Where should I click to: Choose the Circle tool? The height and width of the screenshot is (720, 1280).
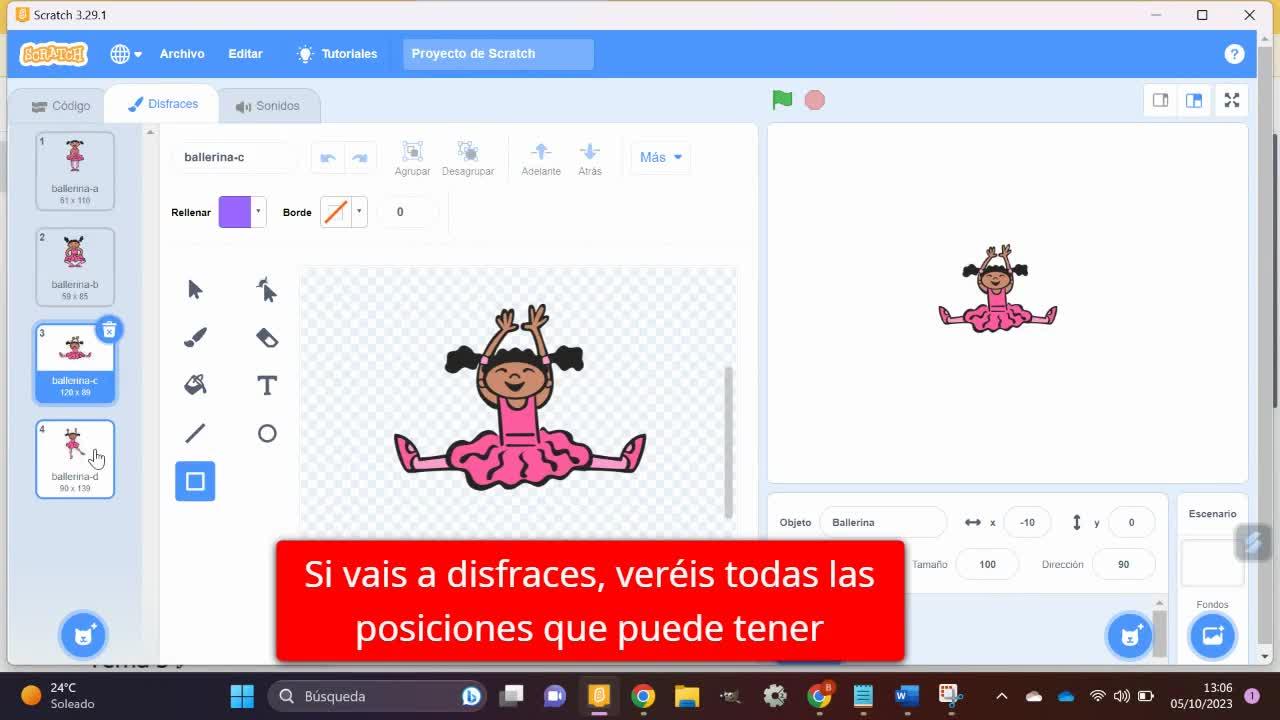click(266, 433)
